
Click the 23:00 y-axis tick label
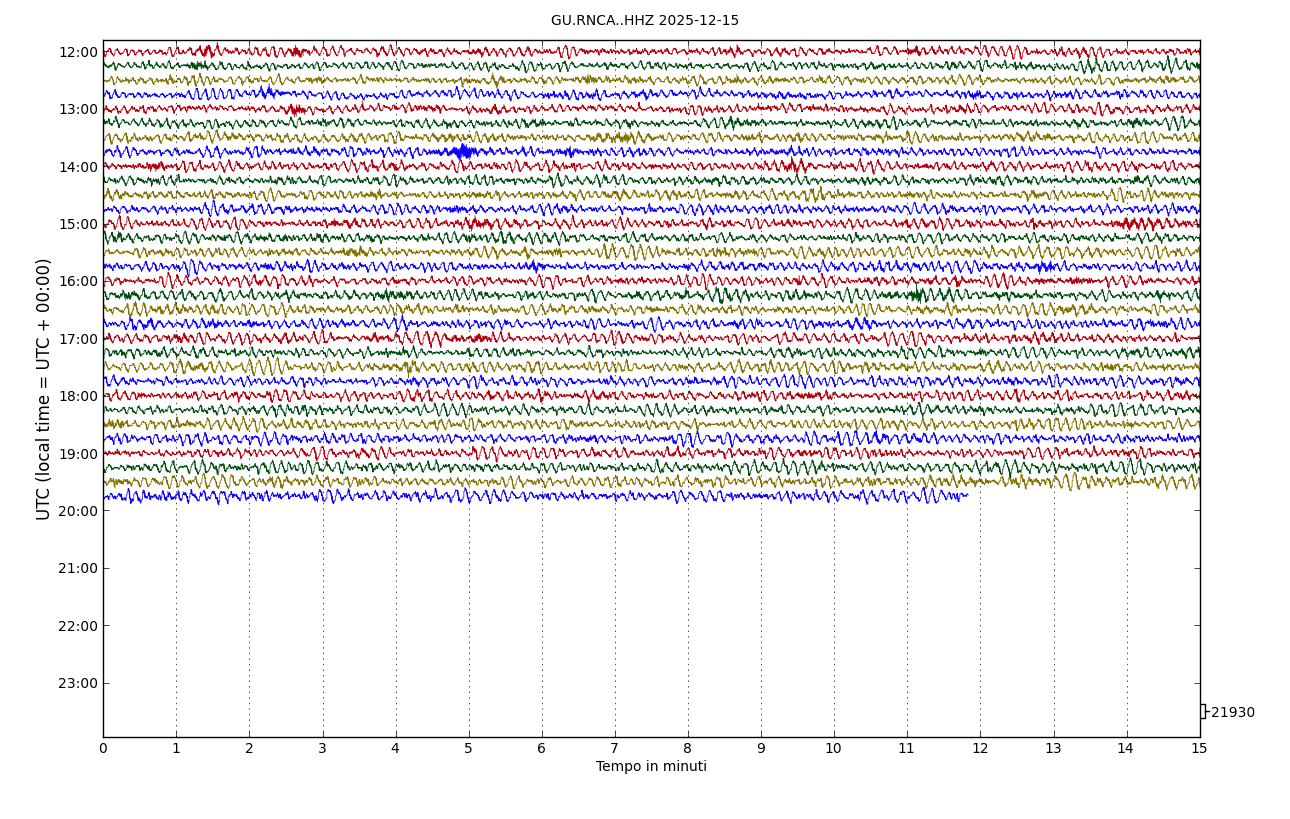point(78,683)
